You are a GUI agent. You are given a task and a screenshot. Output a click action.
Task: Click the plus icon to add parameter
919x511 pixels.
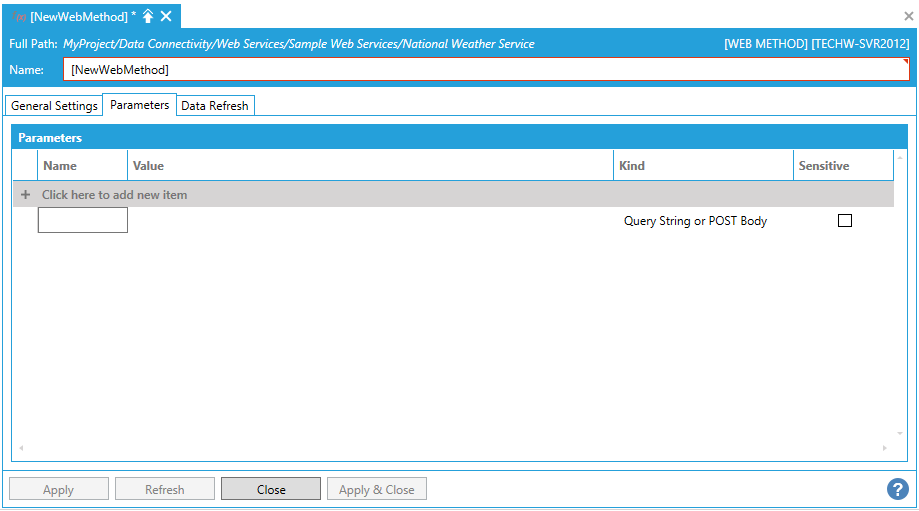tap(25, 195)
